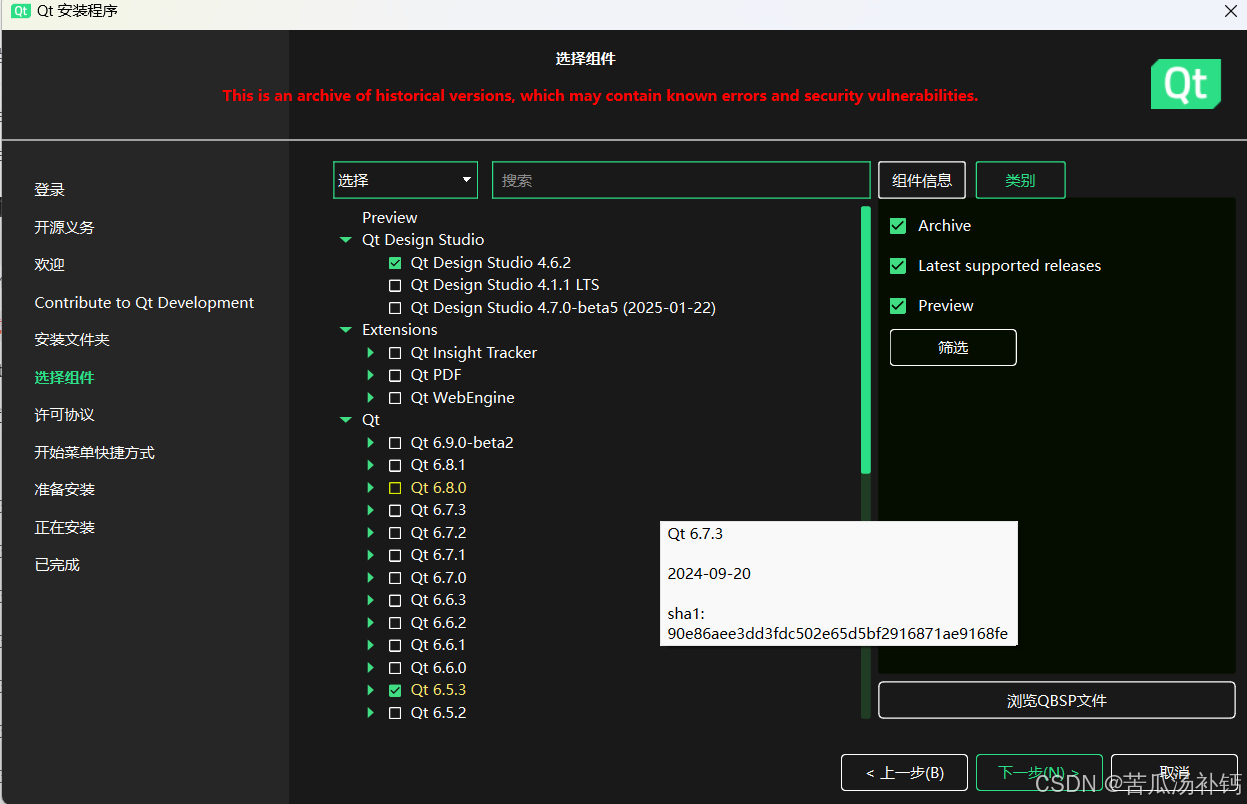Image resolution: width=1247 pixels, height=804 pixels.
Task: Expand the Qt PDF node
Action: pyautogui.click(x=371, y=376)
